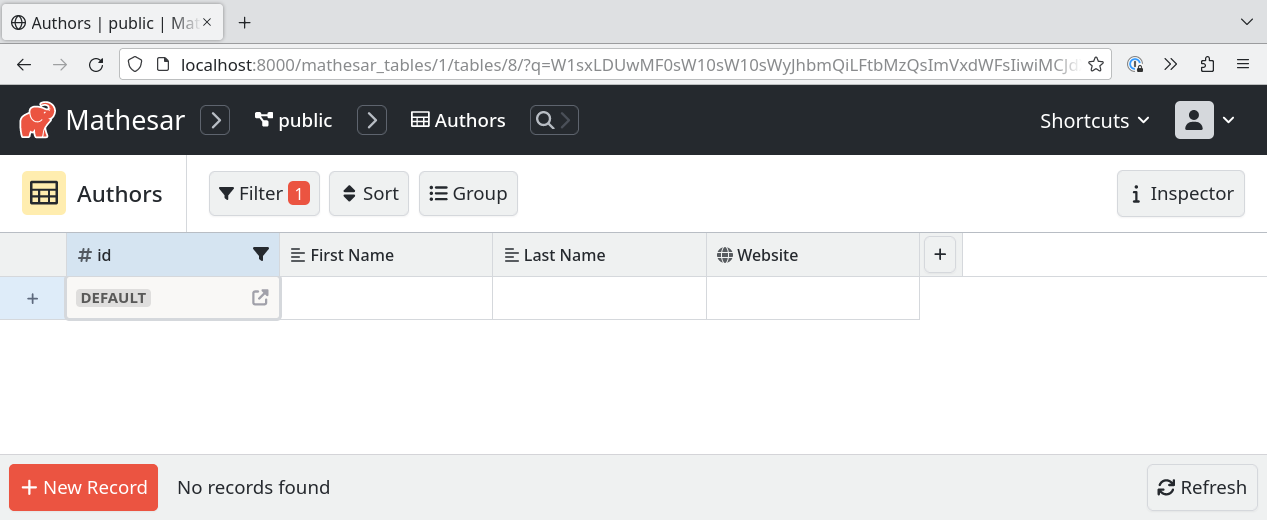Select the DEFAULT id cell
The width and height of the screenshot is (1267, 520).
coord(173,298)
